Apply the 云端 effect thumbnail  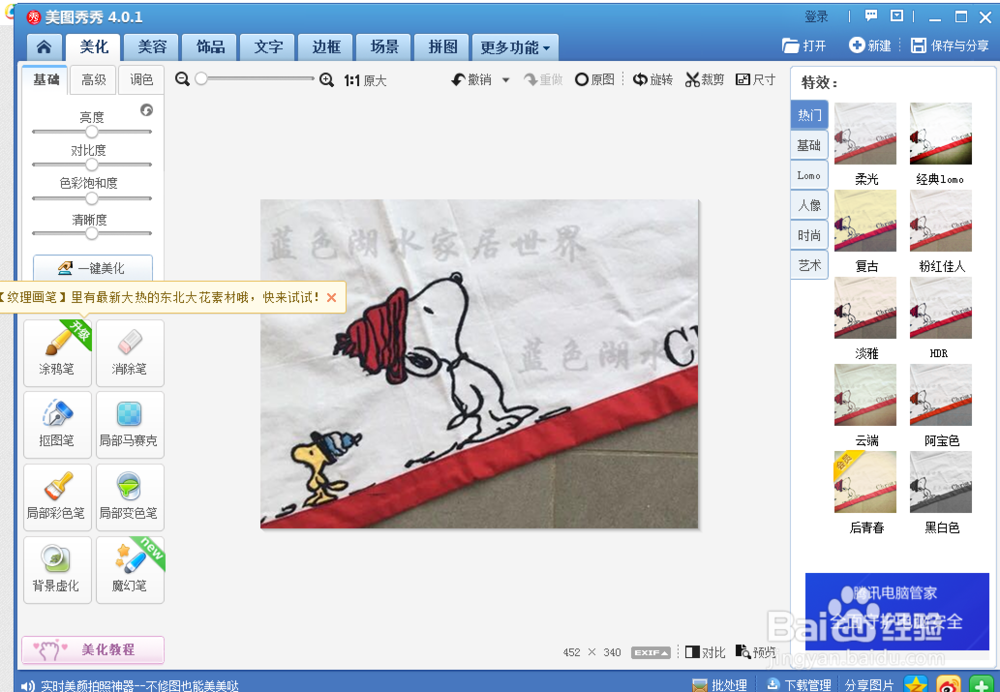coord(865,395)
